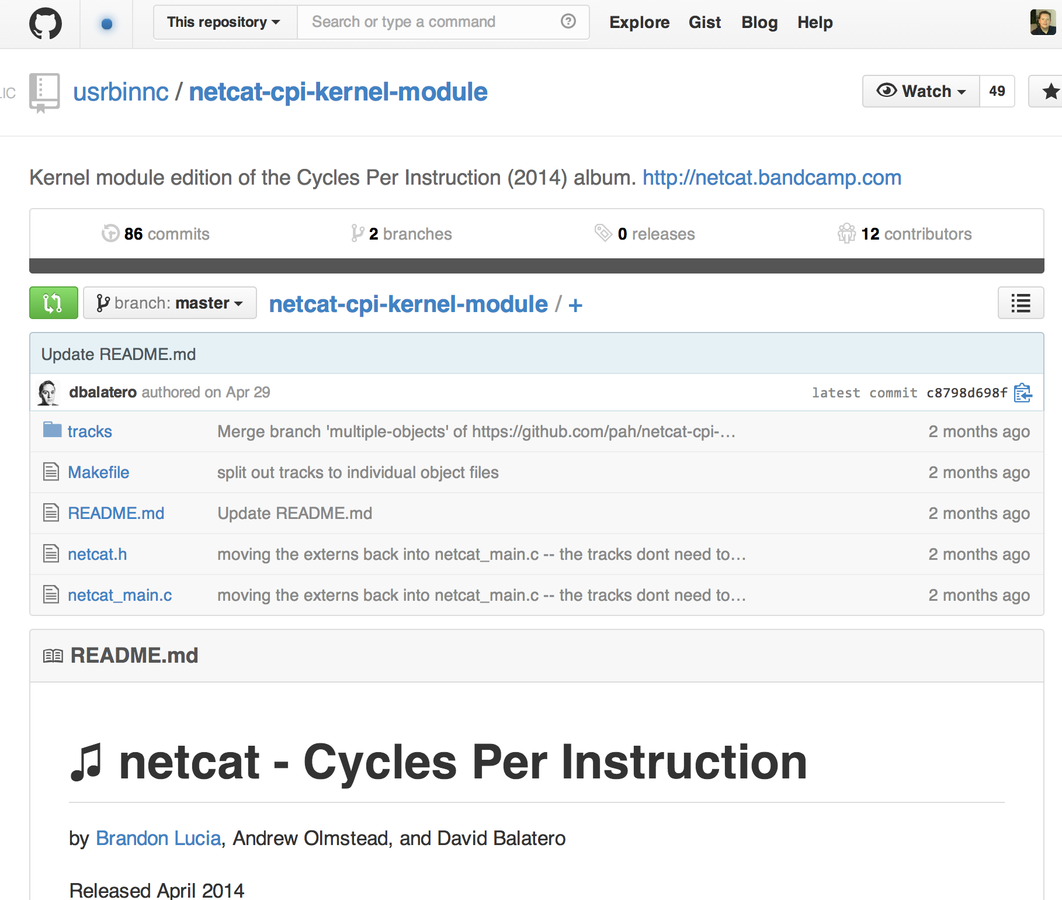
Task: Open Gist in top navigation
Action: tap(704, 22)
